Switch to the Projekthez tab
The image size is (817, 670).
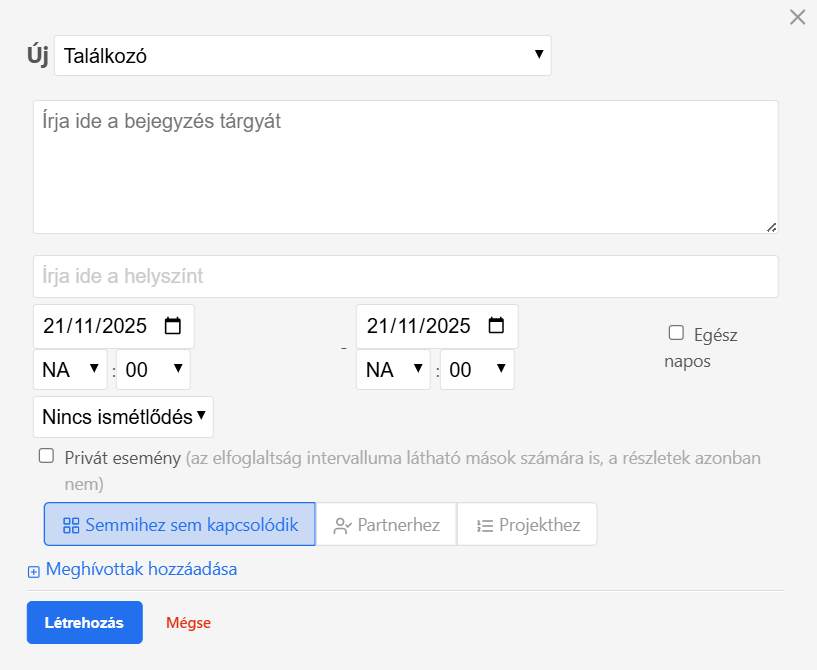[x=527, y=523]
